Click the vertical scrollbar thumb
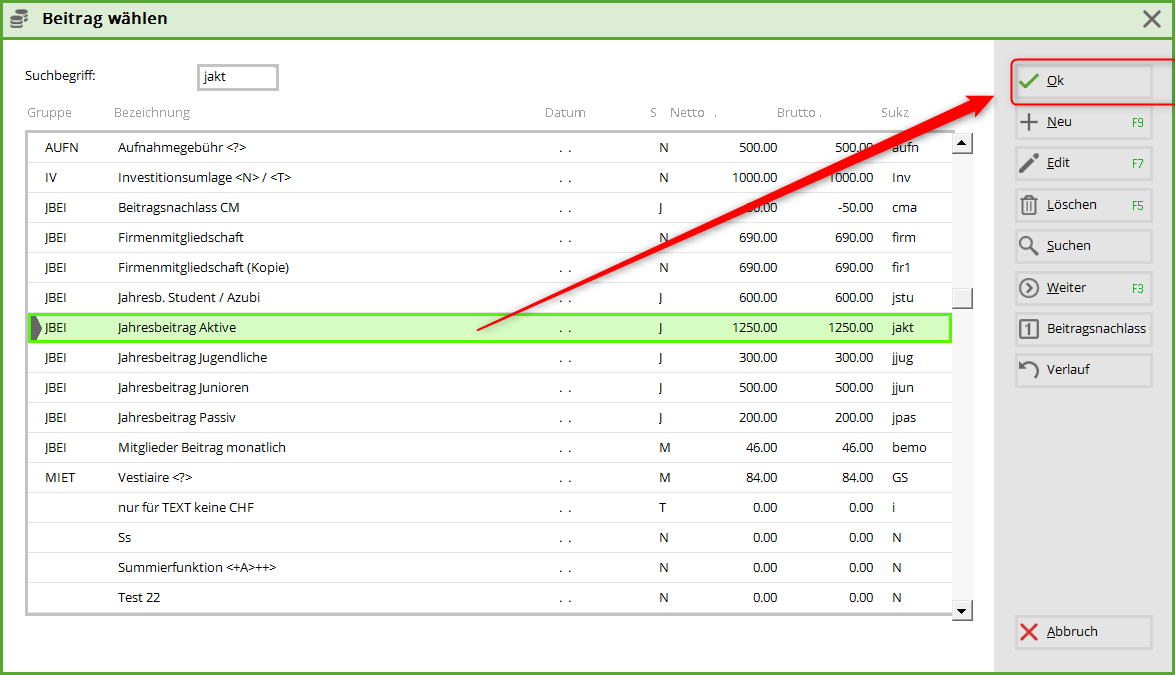Screen dimensions: 1175x675 click(962, 298)
